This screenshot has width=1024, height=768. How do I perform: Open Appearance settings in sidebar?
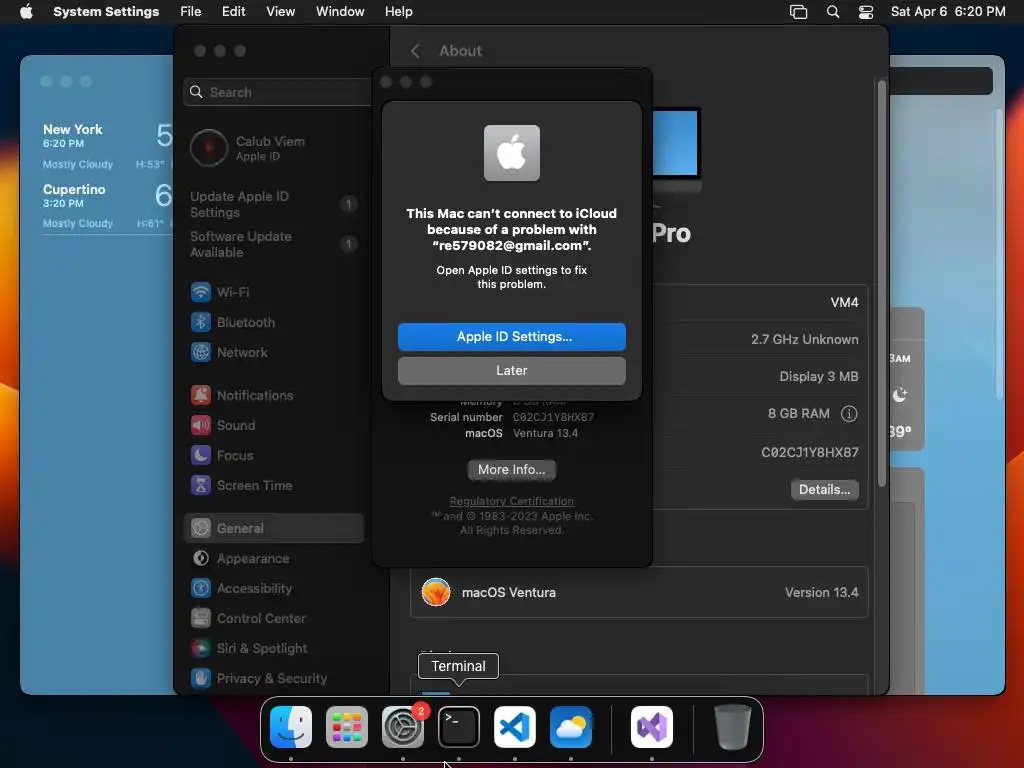pos(273,558)
